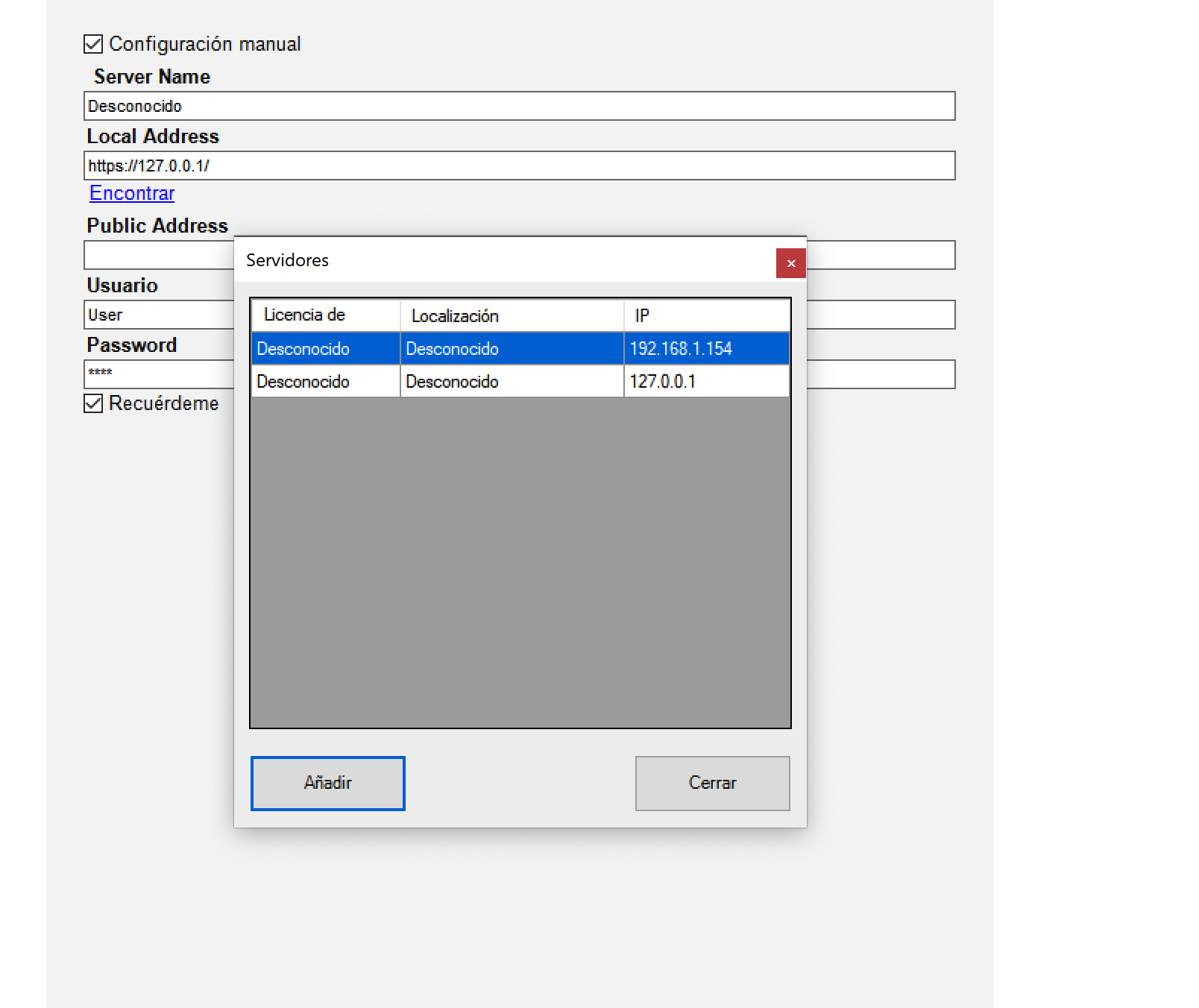1199x1008 pixels.
Task: Click Localización cell in the 127.0.0.1 row
Action: click(512, 382)
